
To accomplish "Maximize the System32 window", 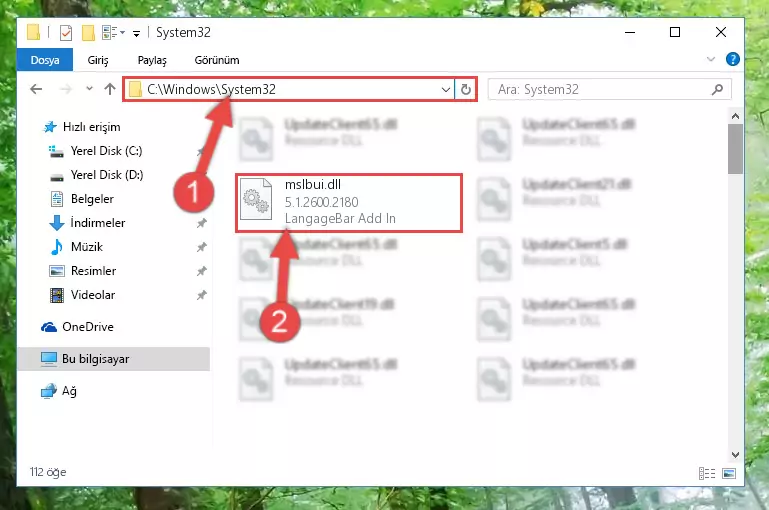I will (675, 32).
